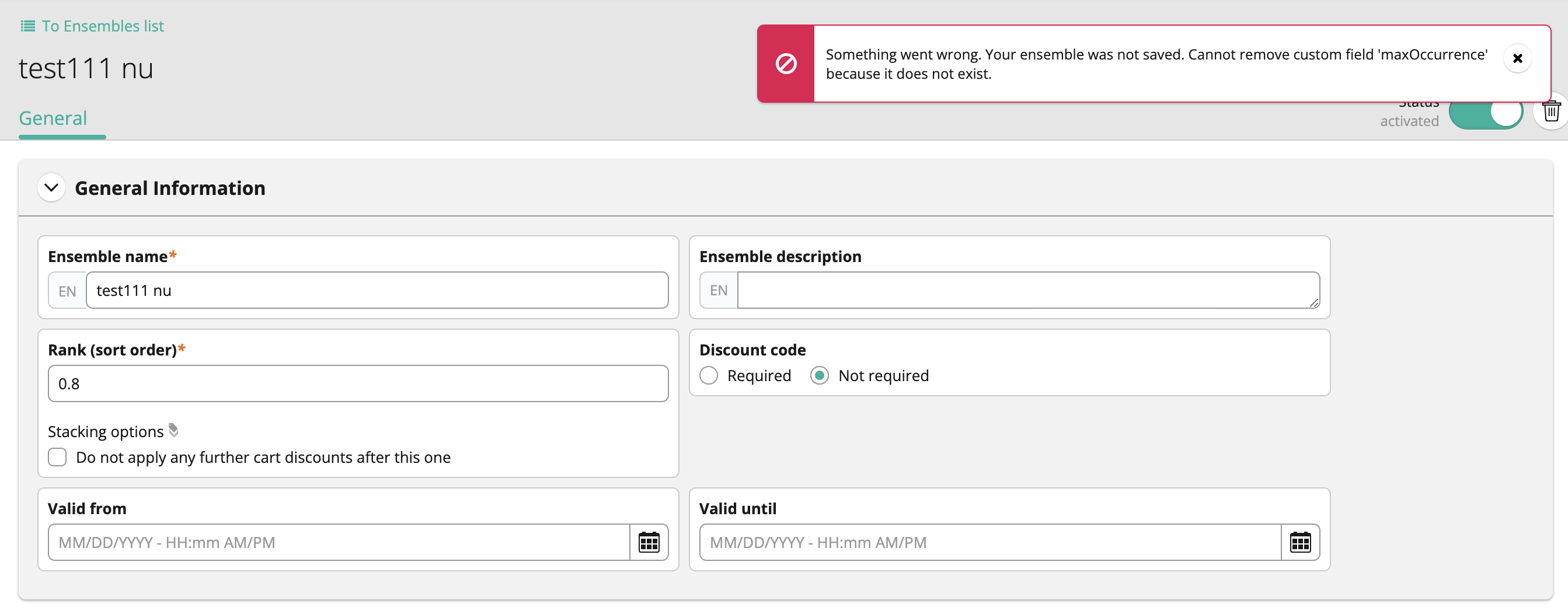
Task: Dismiss the 'Something went wrong' error message
Action: point(1518,58)
